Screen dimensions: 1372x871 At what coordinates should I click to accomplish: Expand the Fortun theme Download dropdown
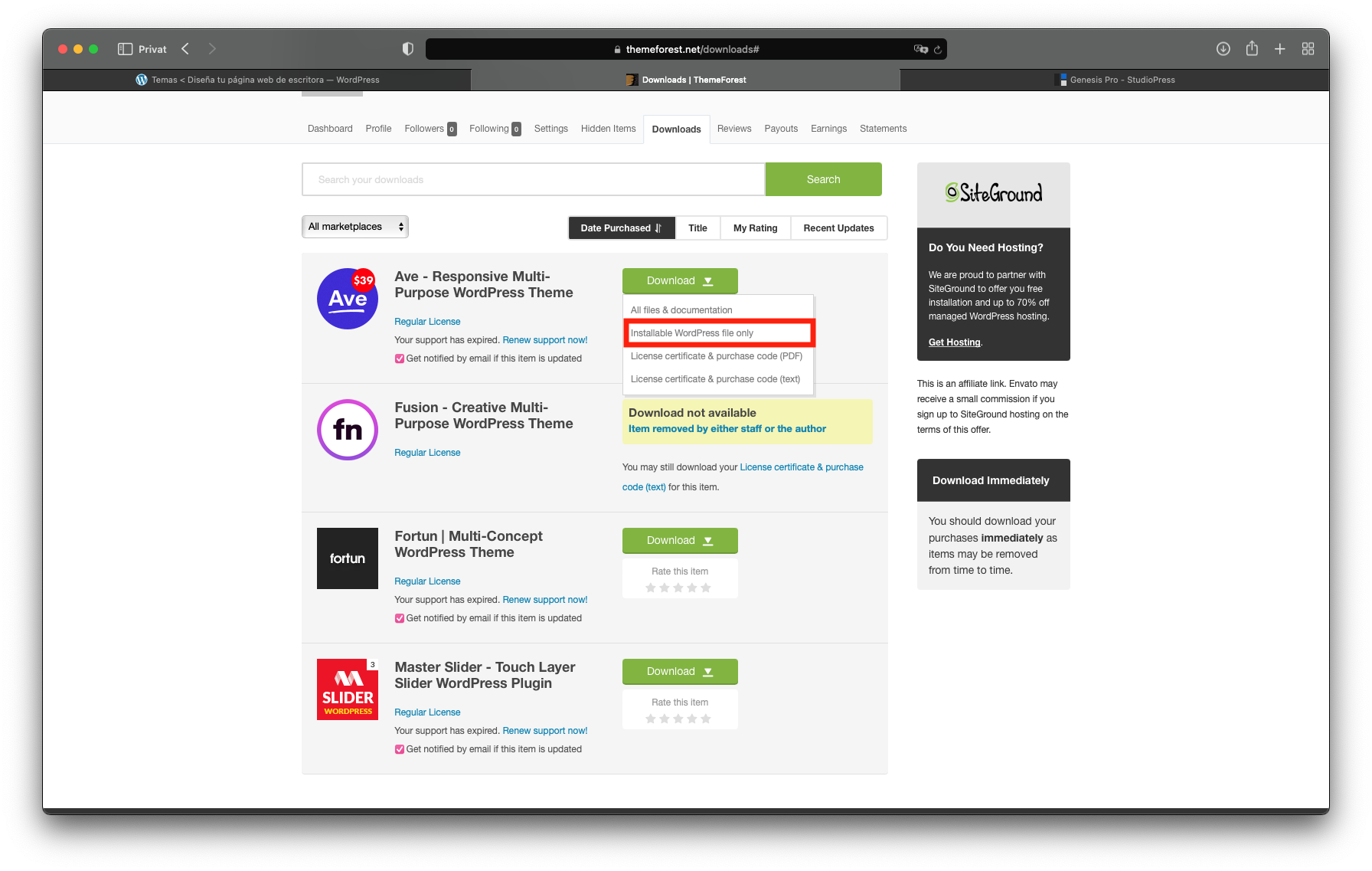[x=680, y=541]
